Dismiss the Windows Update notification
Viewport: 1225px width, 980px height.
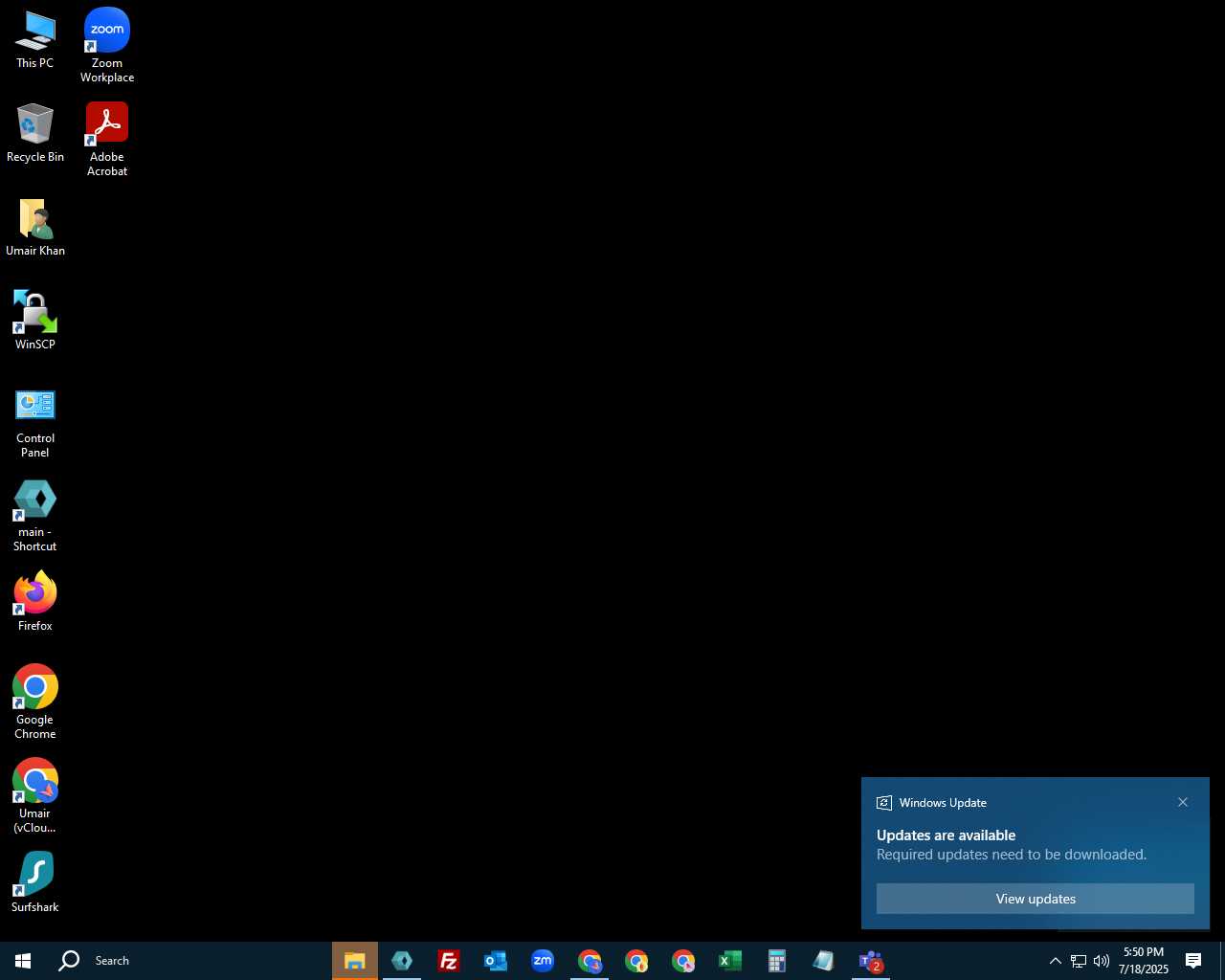(x=1183, y=802)
